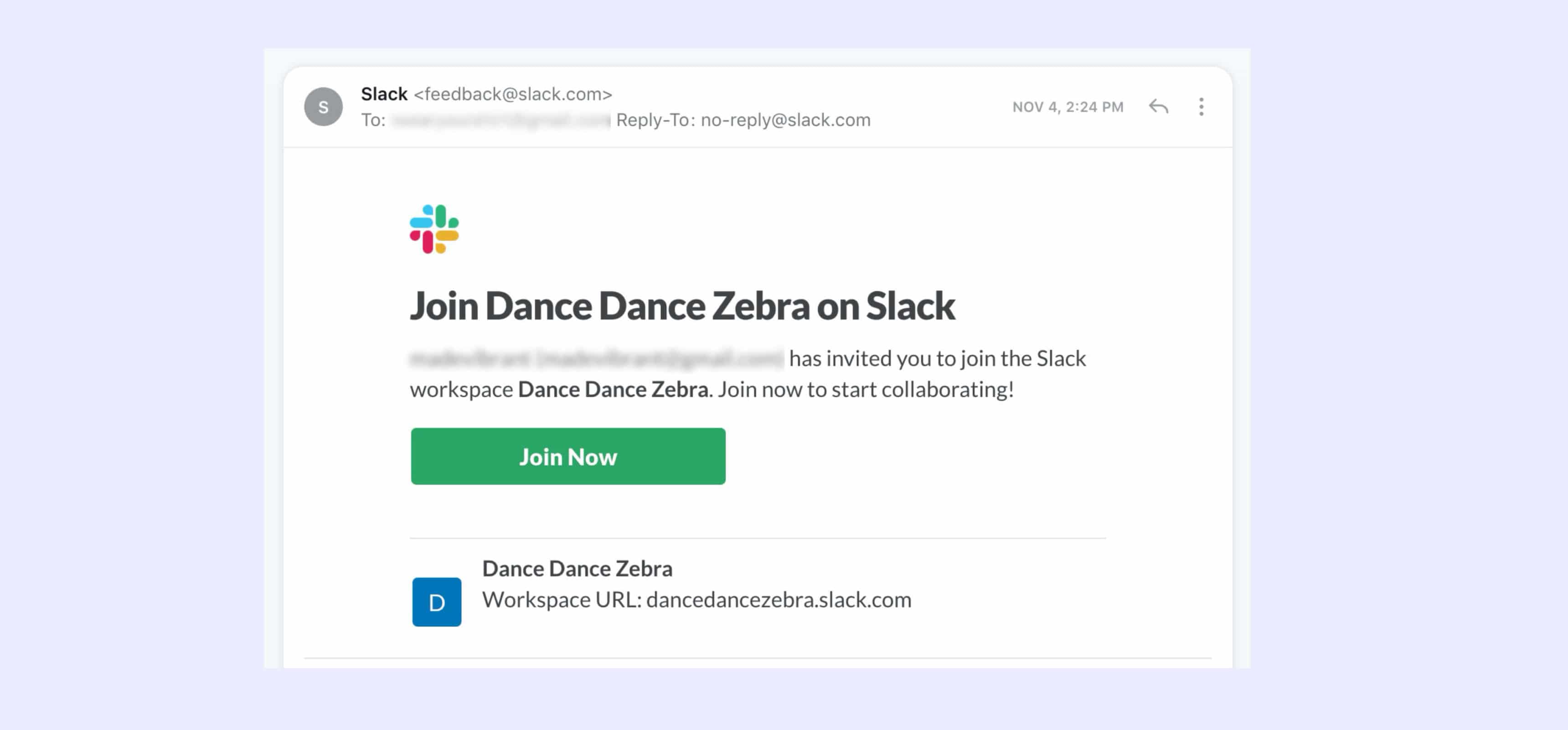Open the dancedancezebra.slack.com workspace URL
This screenshot has height=730, width=1568.
tap(779, 600)
